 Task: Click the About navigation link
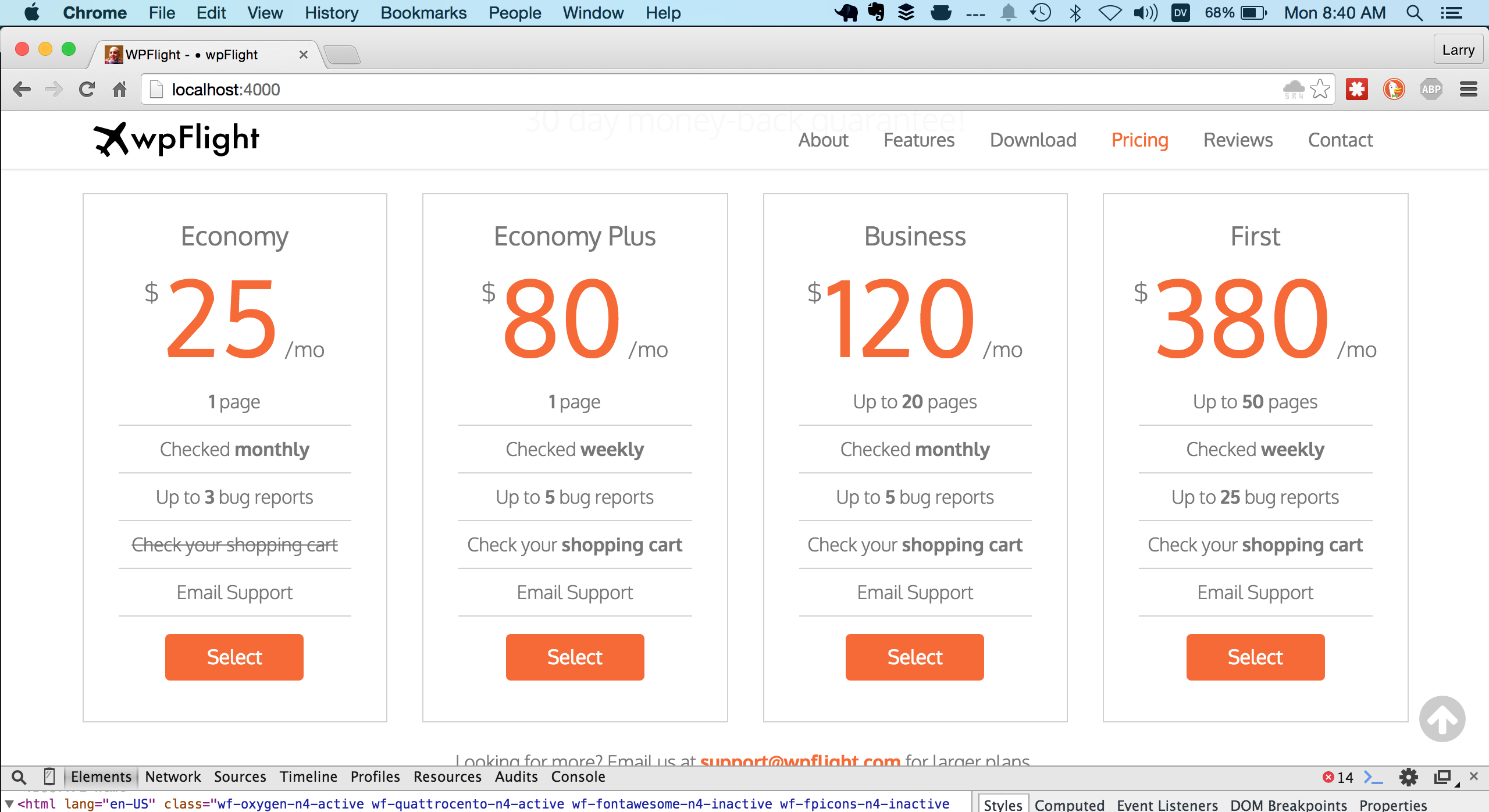tap(824, 140)
